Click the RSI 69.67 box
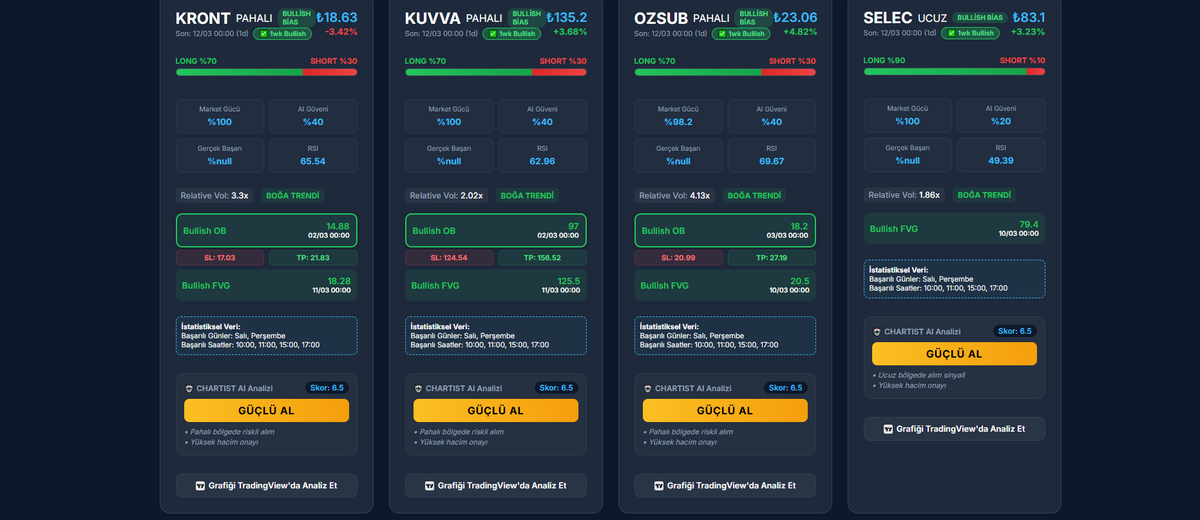The height and width of the screenshot is (520, 1200). 772,155
